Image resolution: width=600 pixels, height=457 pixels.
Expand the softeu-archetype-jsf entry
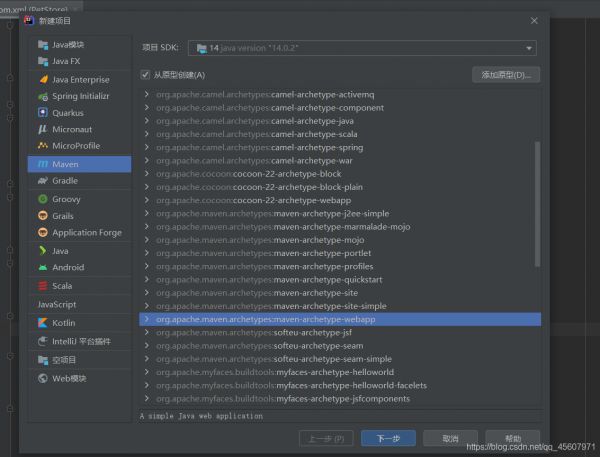(x=147, y=332)
